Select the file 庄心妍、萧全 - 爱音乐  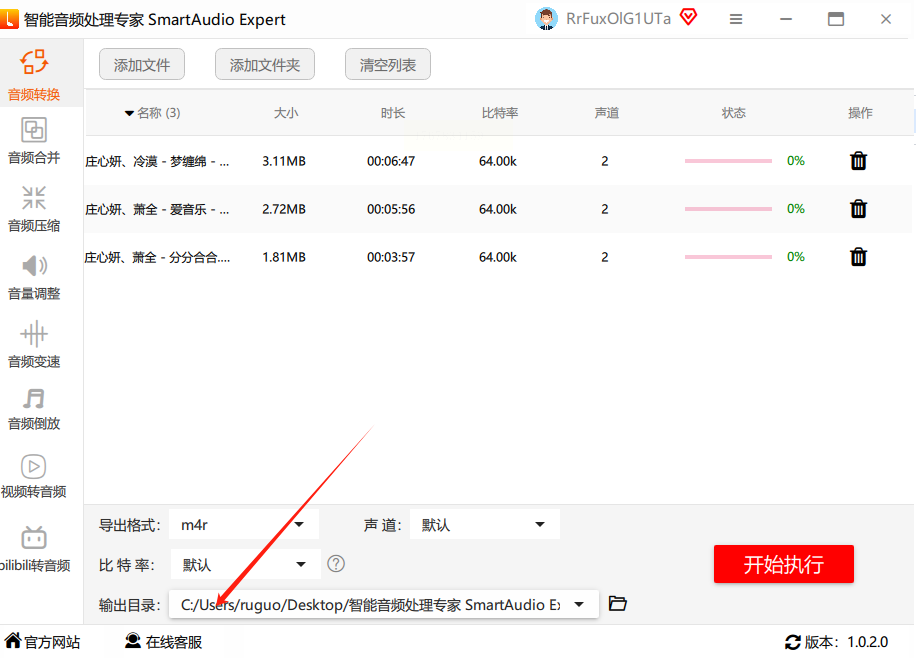tap(157, 209)
